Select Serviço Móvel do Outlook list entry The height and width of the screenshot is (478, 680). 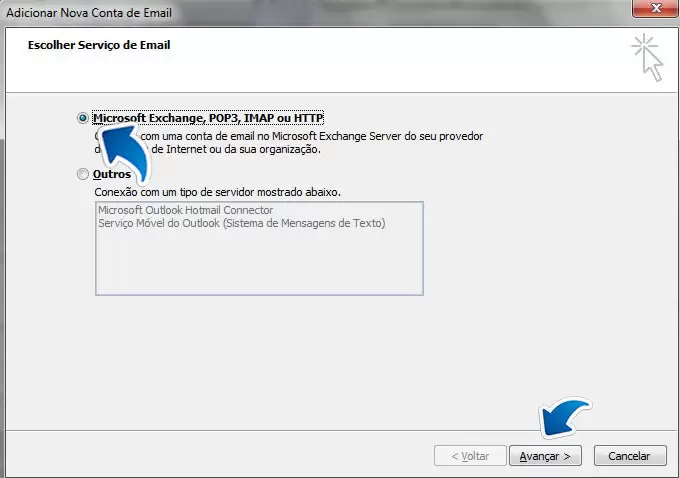[x=242, y=223]
